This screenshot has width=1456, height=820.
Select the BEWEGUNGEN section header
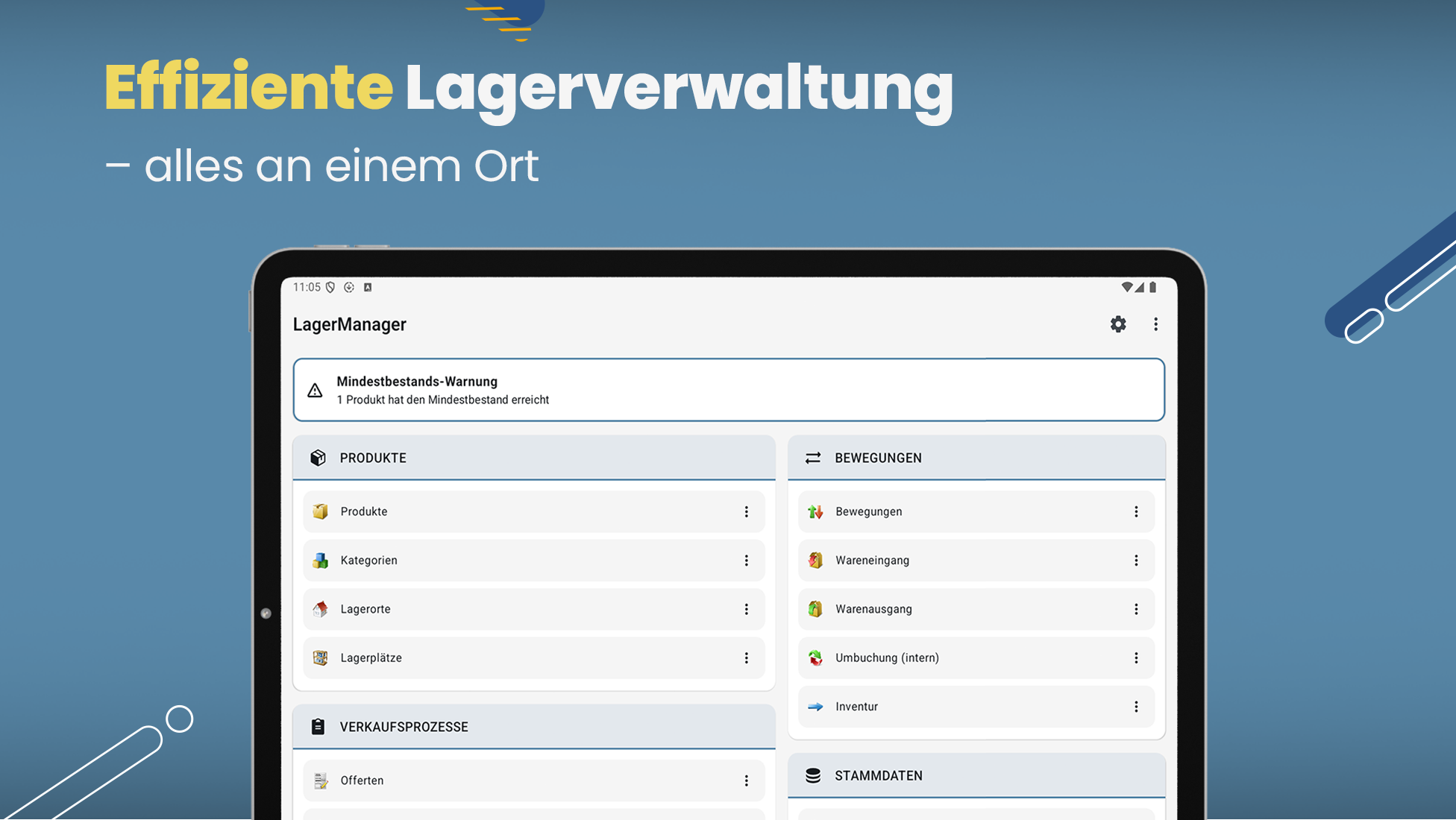click(976, 458)
